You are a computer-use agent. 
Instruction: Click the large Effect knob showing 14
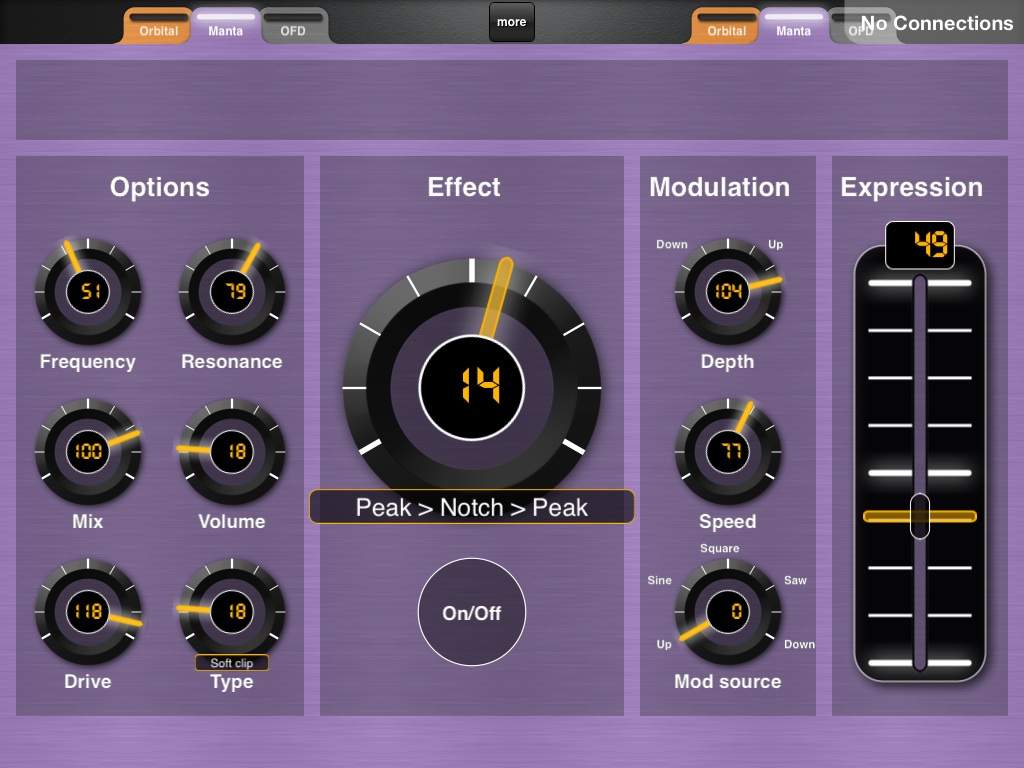tap(472, 388)
